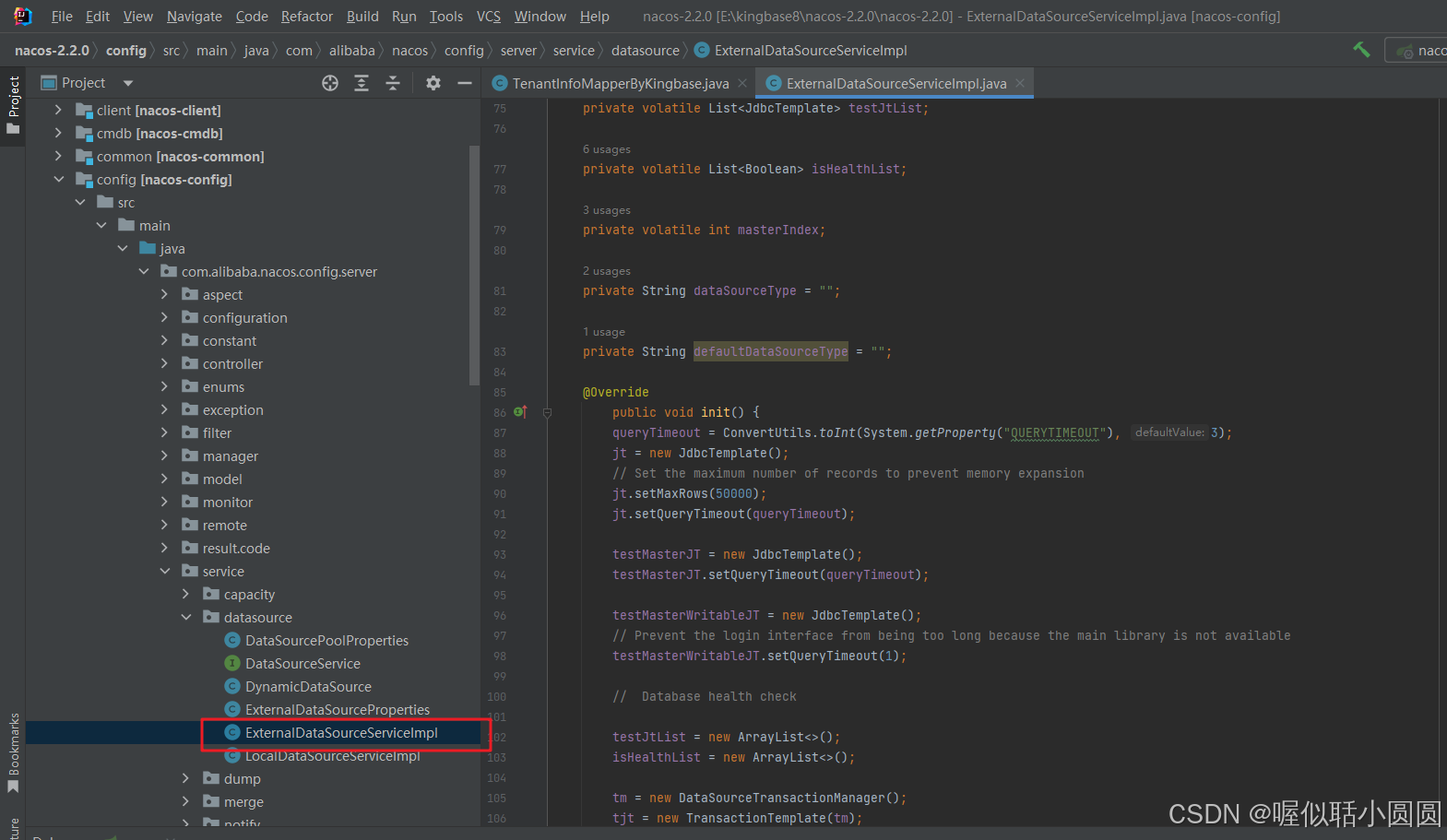1447x840 pixels.
Task: Expand the aspect package
Action: 164,295
